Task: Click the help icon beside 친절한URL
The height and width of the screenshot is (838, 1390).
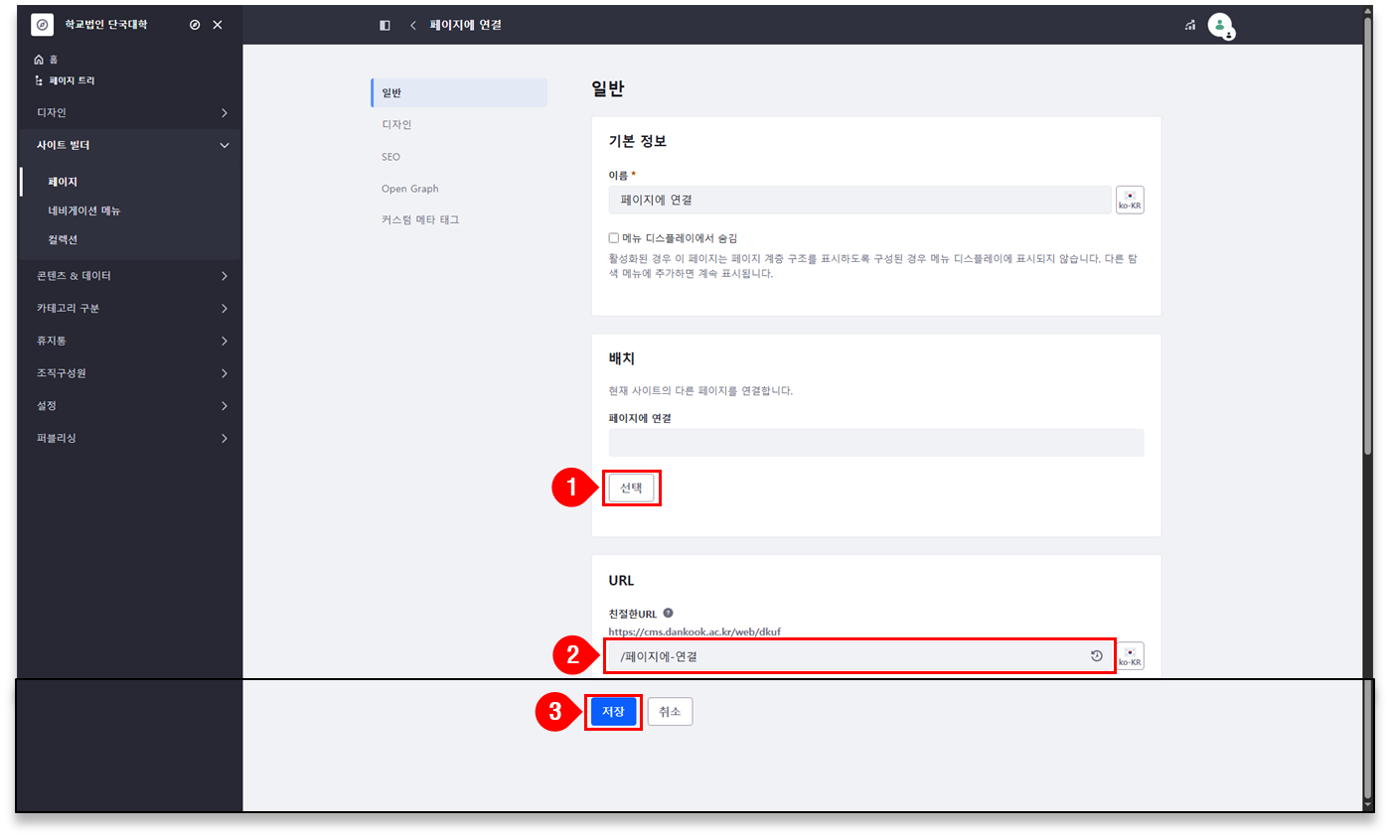Action: click(x=668, y=613)
